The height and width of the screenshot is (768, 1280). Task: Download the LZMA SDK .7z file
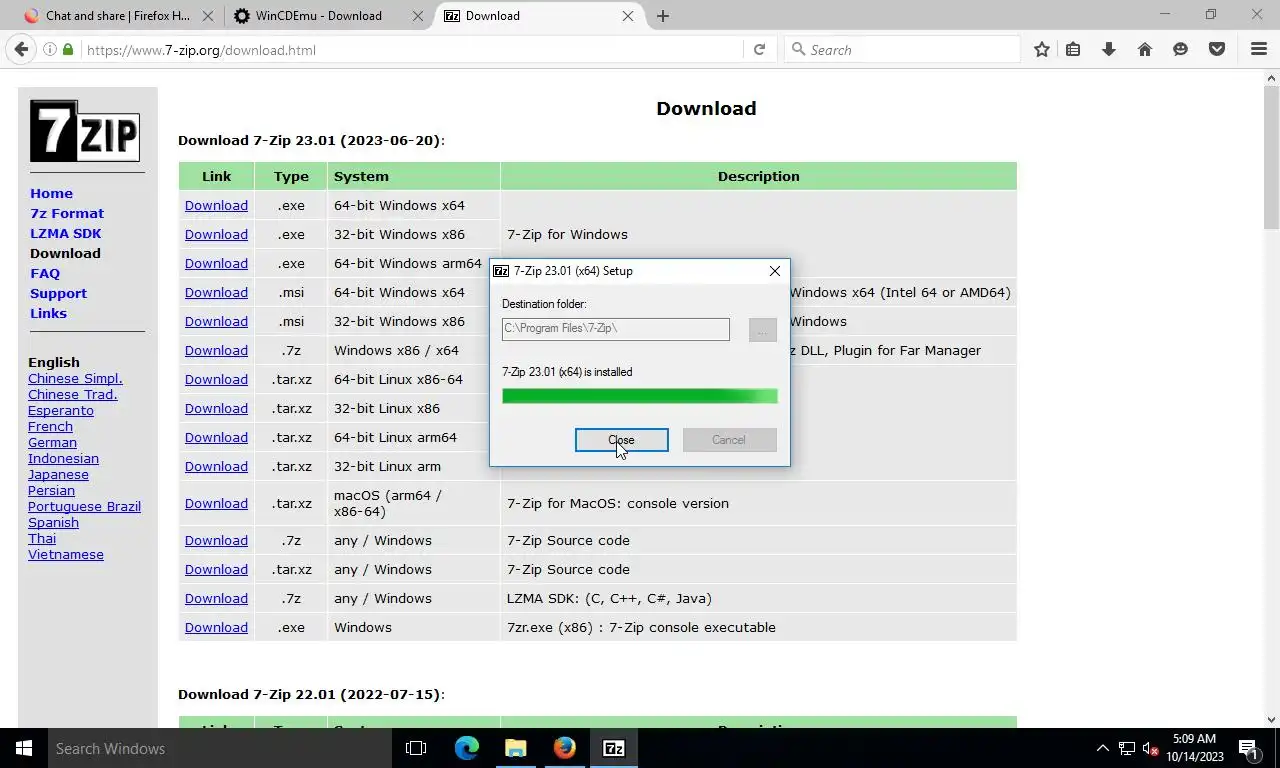[x=216, y=598]
